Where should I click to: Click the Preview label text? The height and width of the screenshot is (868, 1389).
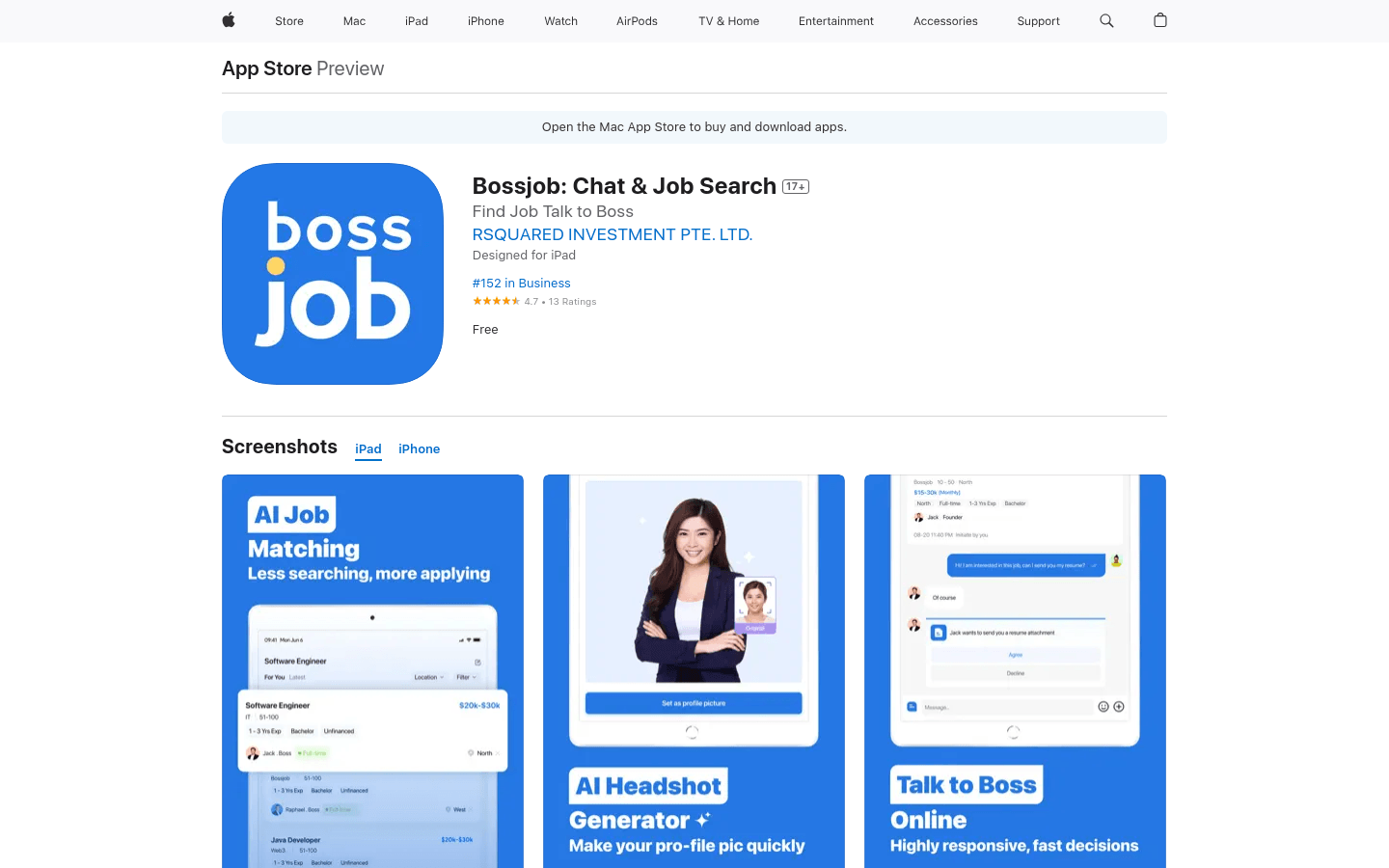(x=350, y=68)
